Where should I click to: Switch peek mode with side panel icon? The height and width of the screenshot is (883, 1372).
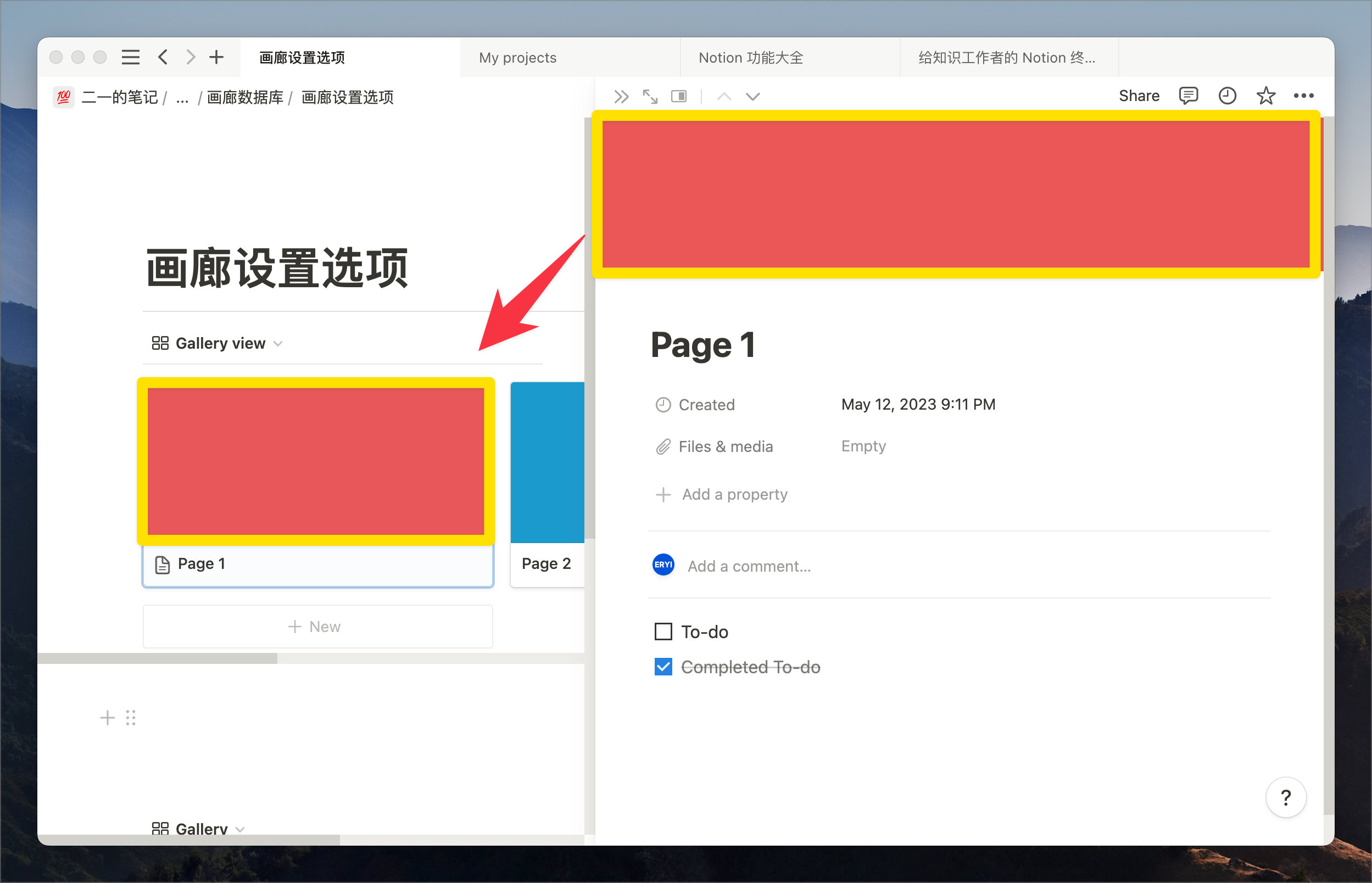point(679,96)
